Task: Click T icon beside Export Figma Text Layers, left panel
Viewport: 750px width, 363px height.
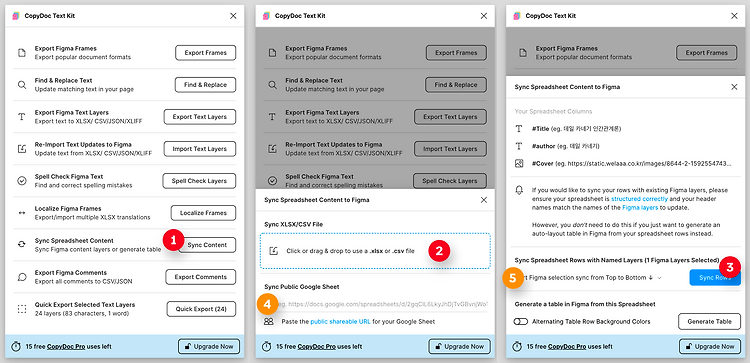Action: pyautogui.click(x=22, y=117)
